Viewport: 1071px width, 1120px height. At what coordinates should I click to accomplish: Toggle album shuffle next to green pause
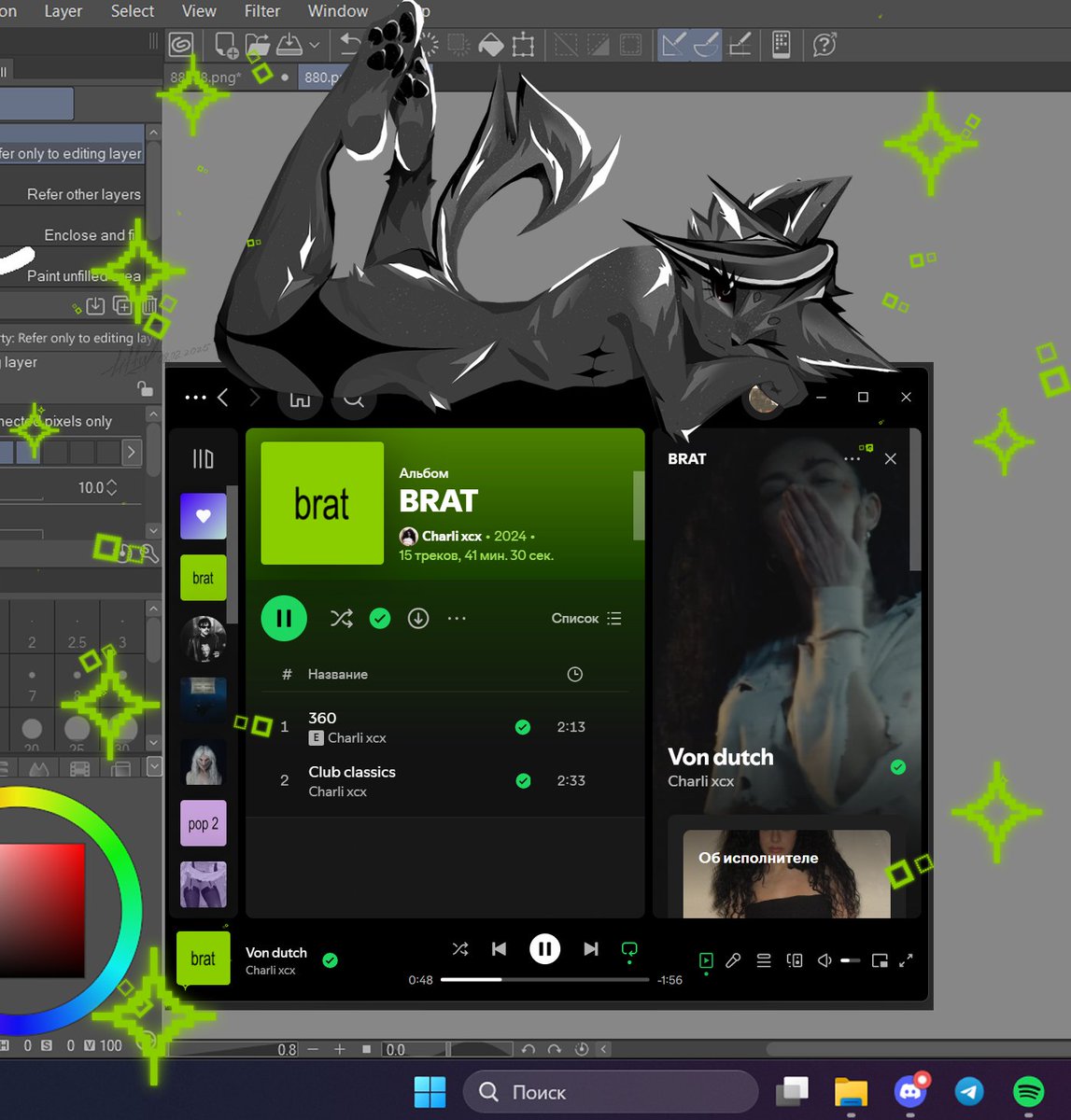pos(342,618)
